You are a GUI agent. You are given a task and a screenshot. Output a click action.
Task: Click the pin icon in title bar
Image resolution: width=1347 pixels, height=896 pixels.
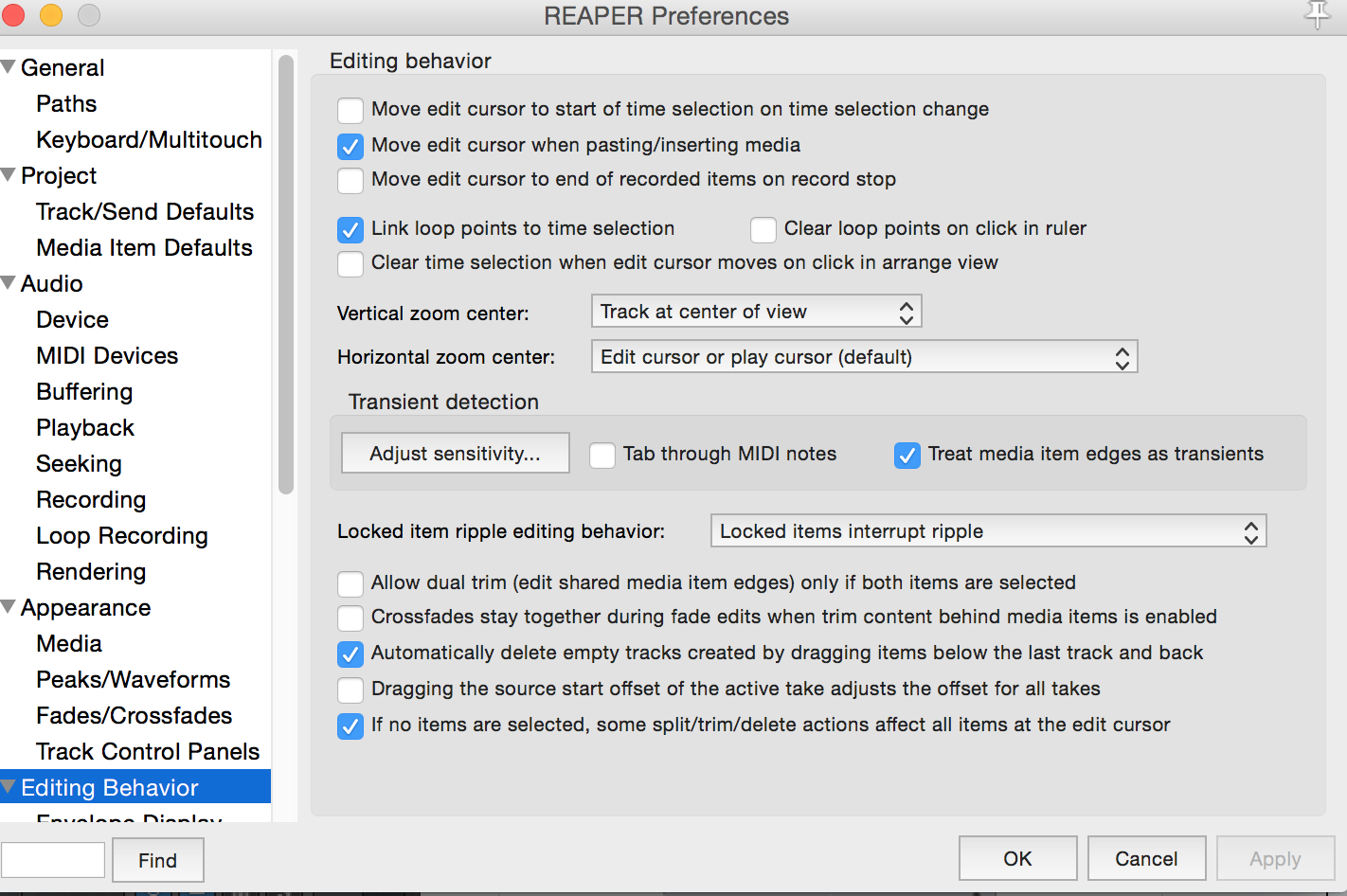pyautogui.click(x=1318, y=14)
